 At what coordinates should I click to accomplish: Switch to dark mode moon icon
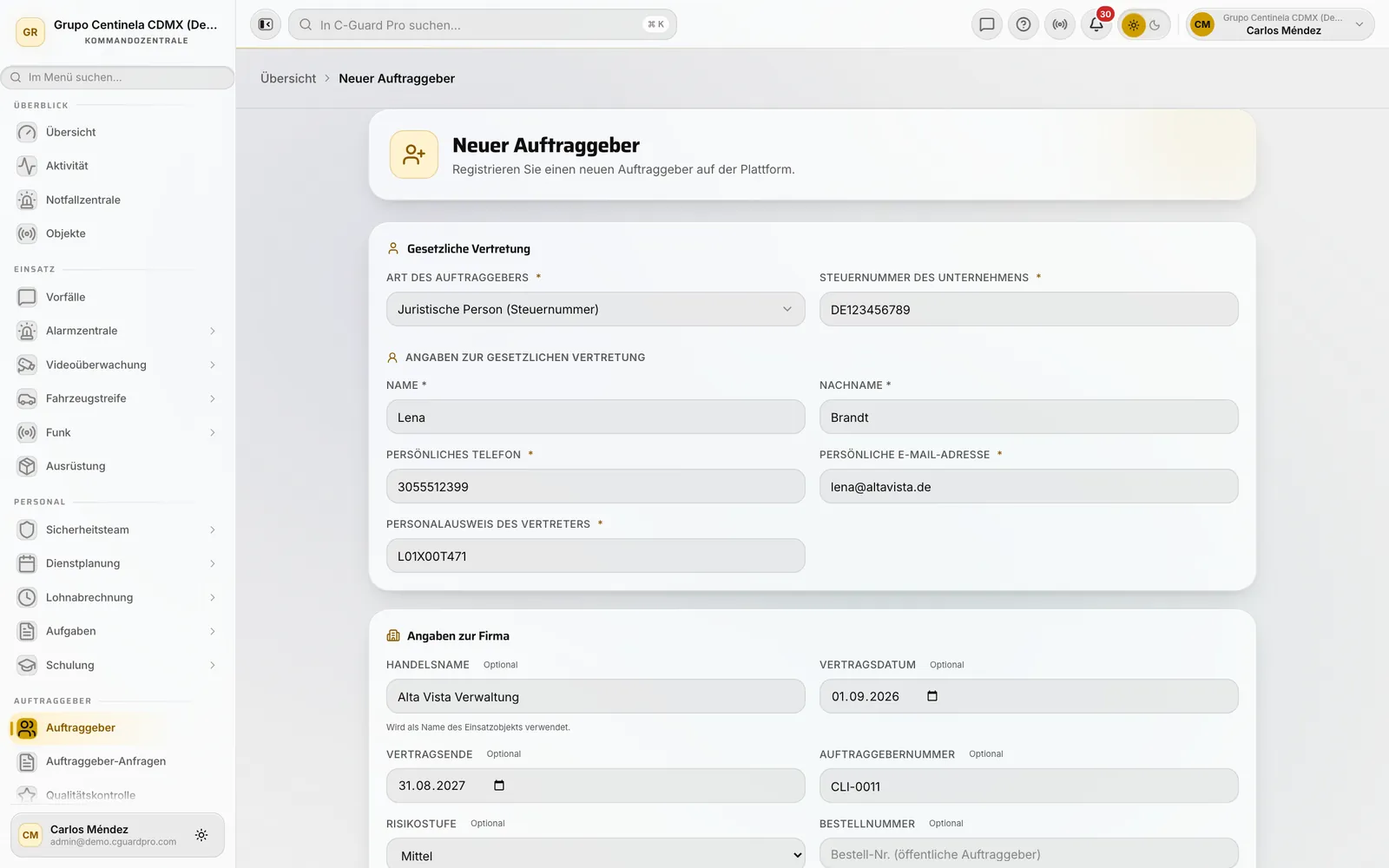(1155, 25)
